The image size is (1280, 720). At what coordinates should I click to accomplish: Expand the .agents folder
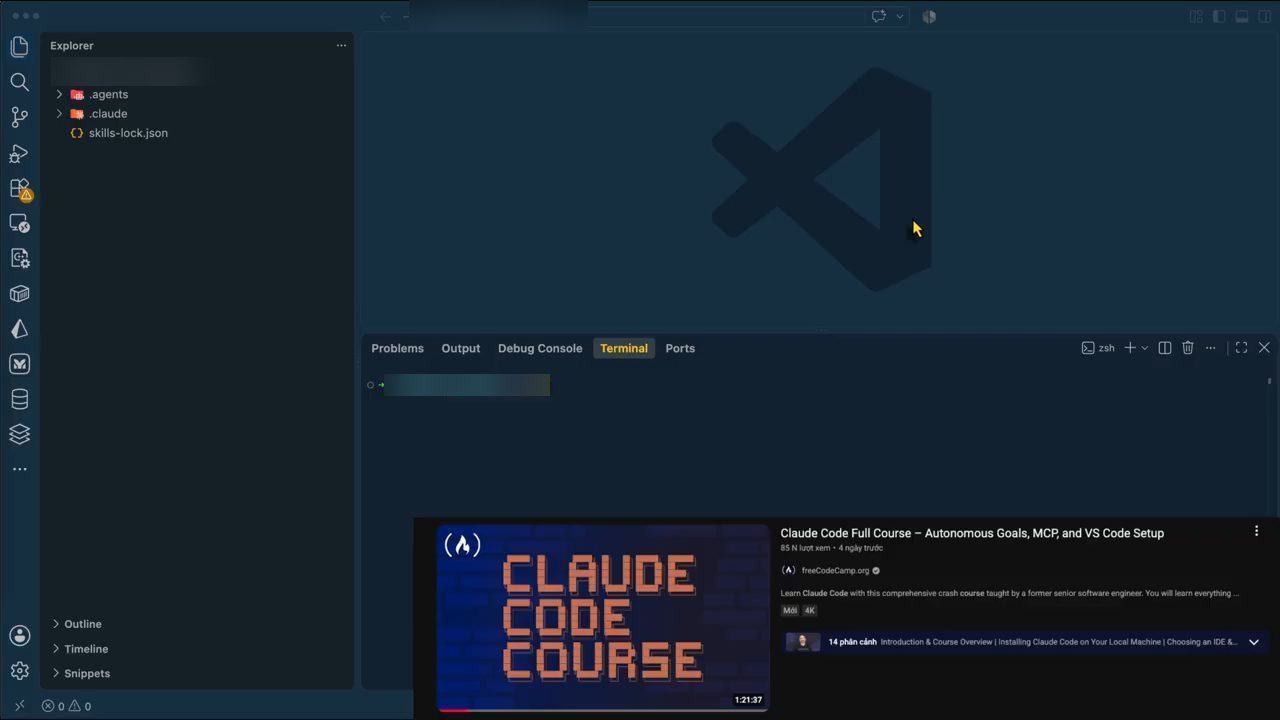[108, 95]
